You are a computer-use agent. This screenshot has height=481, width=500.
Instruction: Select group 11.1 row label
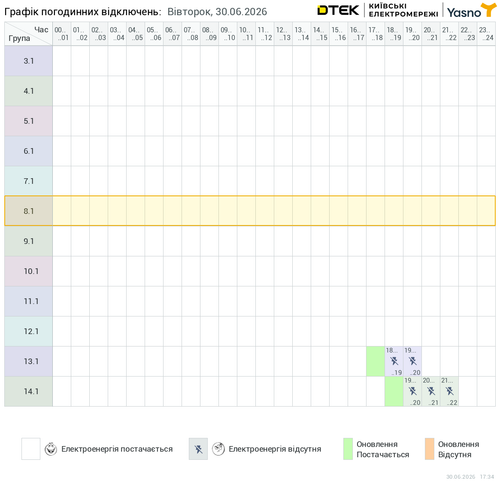[28, 301]
